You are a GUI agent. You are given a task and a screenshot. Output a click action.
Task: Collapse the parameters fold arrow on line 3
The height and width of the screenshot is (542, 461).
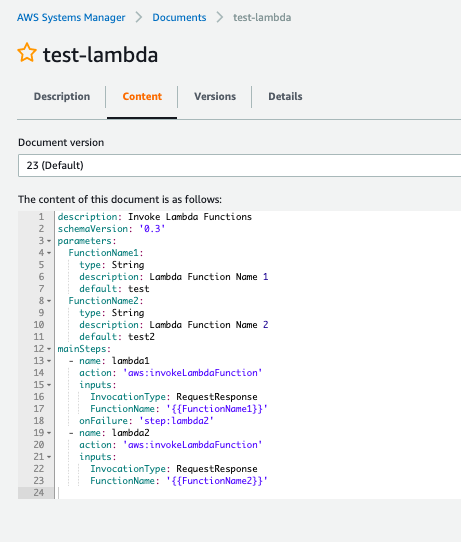click(x=49, y=241)
